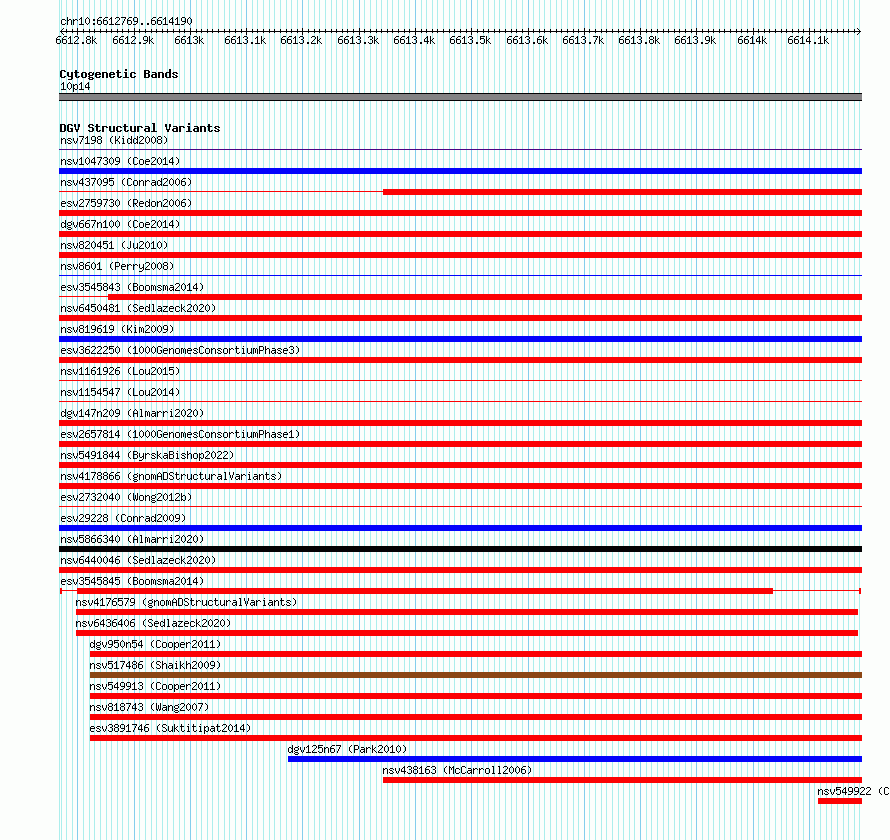Select brown bar of nsv517486 (Shaikh2009)

point(476,675)
